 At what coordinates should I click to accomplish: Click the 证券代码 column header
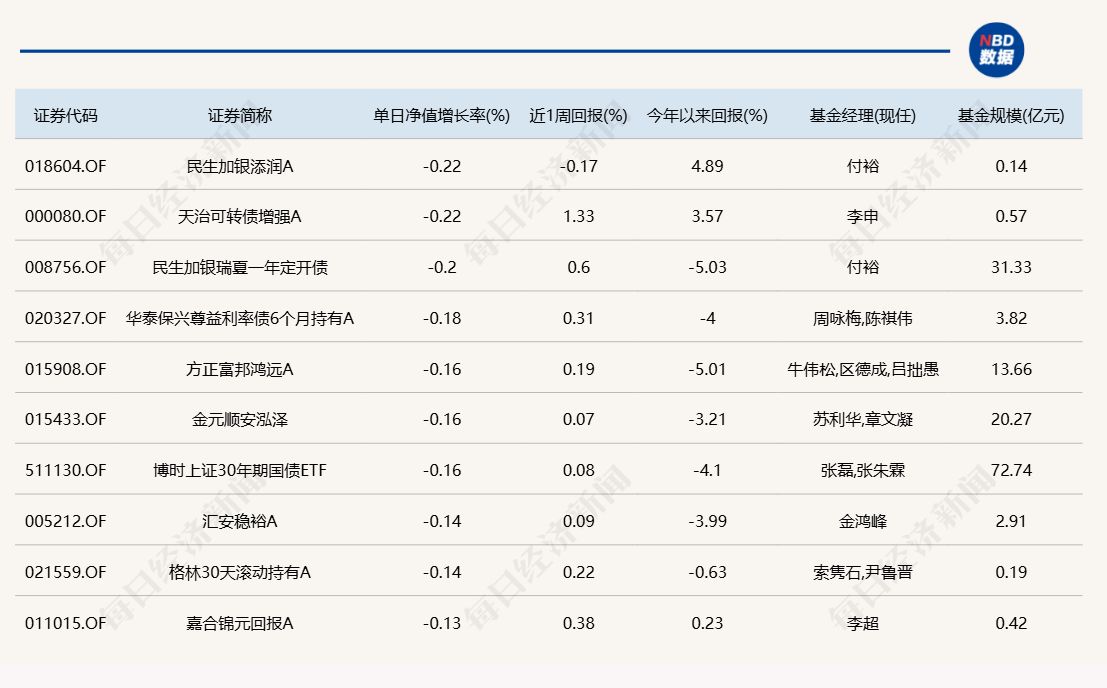pos(66,115)
